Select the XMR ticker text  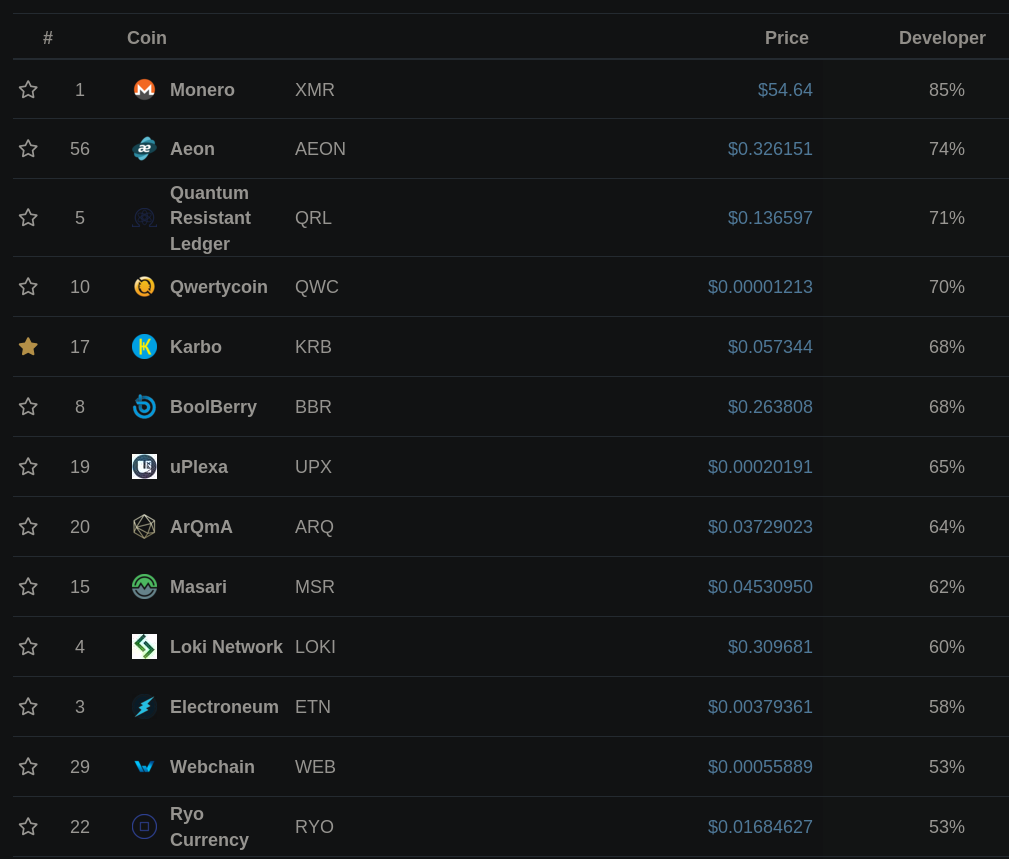pyautogui.click(x=315, y=89)
